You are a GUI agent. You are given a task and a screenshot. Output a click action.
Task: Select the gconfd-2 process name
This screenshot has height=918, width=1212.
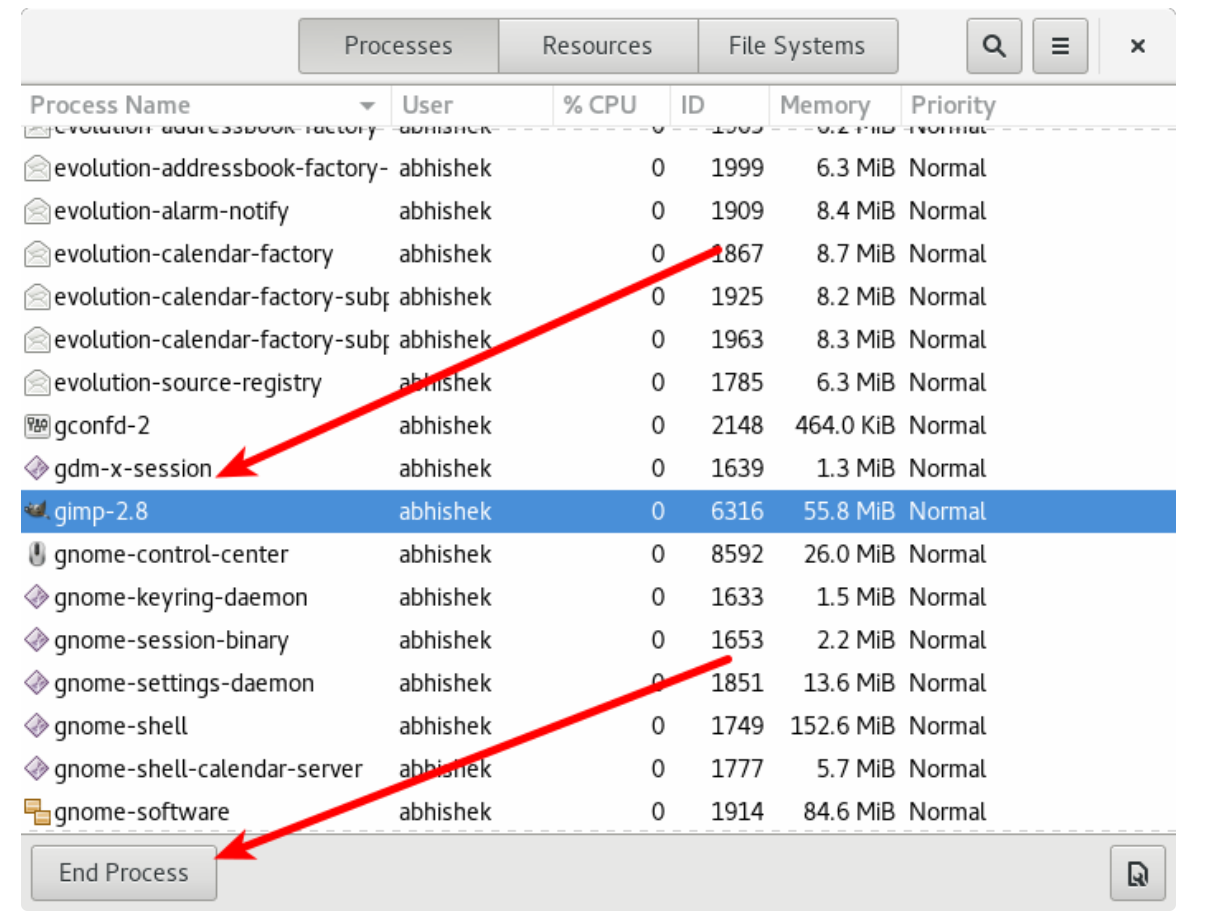[x=102, y=426]
